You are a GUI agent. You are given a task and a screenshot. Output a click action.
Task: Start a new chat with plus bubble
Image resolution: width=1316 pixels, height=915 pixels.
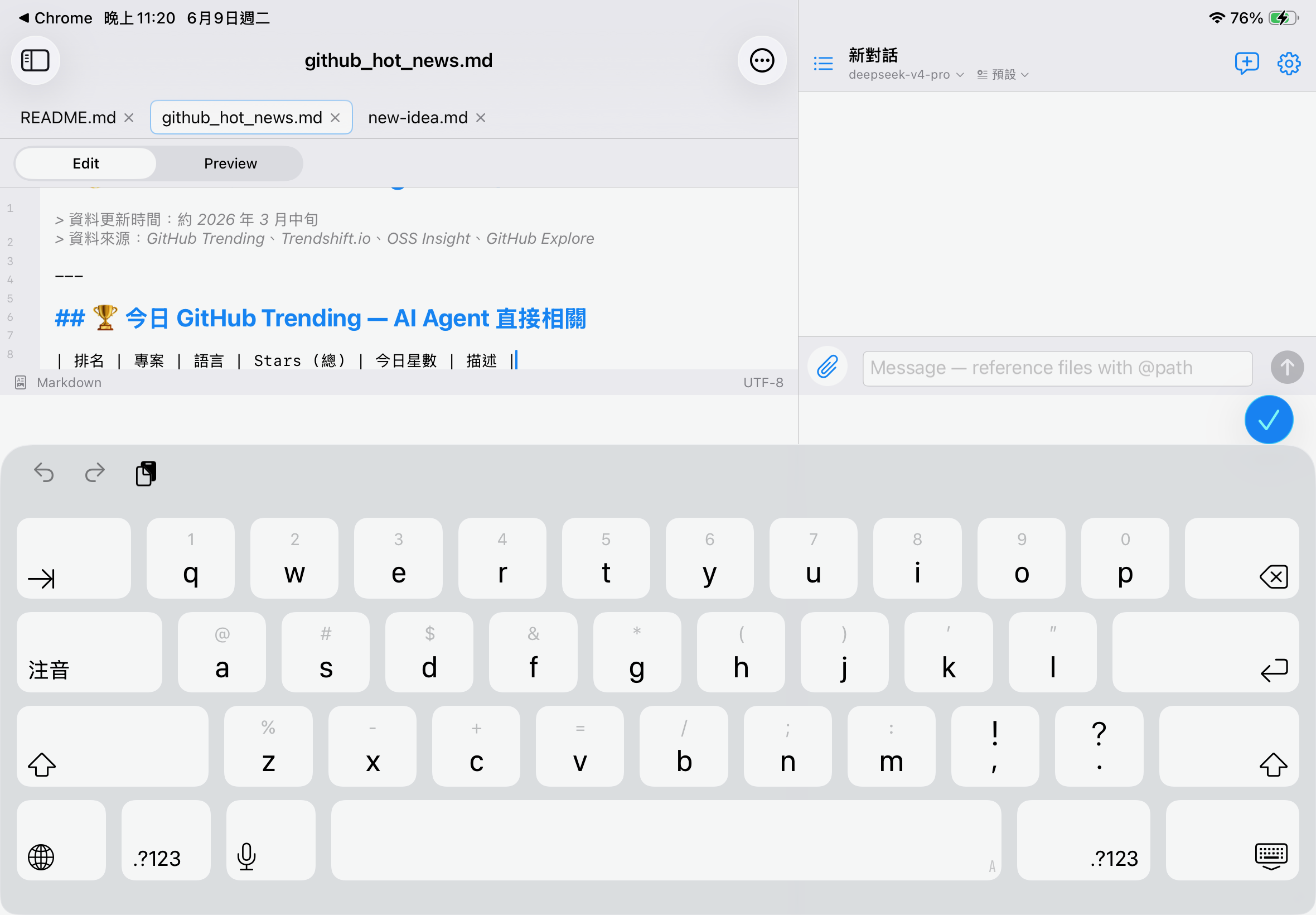pyautogui.click(x=1246, y=63)
